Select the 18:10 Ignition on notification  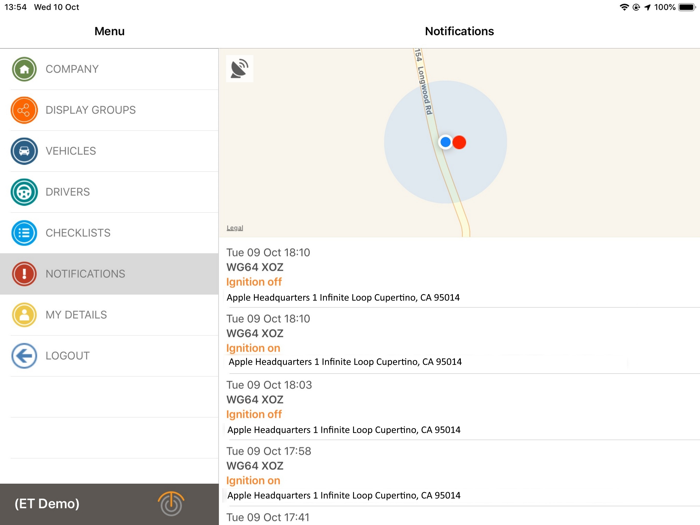click(x=459, y=340)
